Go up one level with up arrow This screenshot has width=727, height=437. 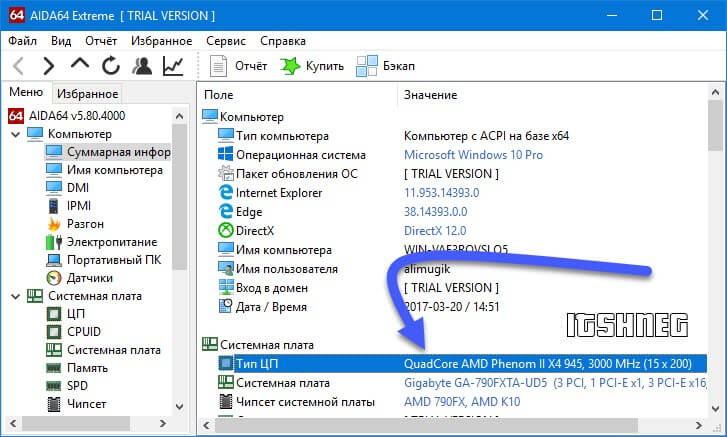click(x=80, y=66)
